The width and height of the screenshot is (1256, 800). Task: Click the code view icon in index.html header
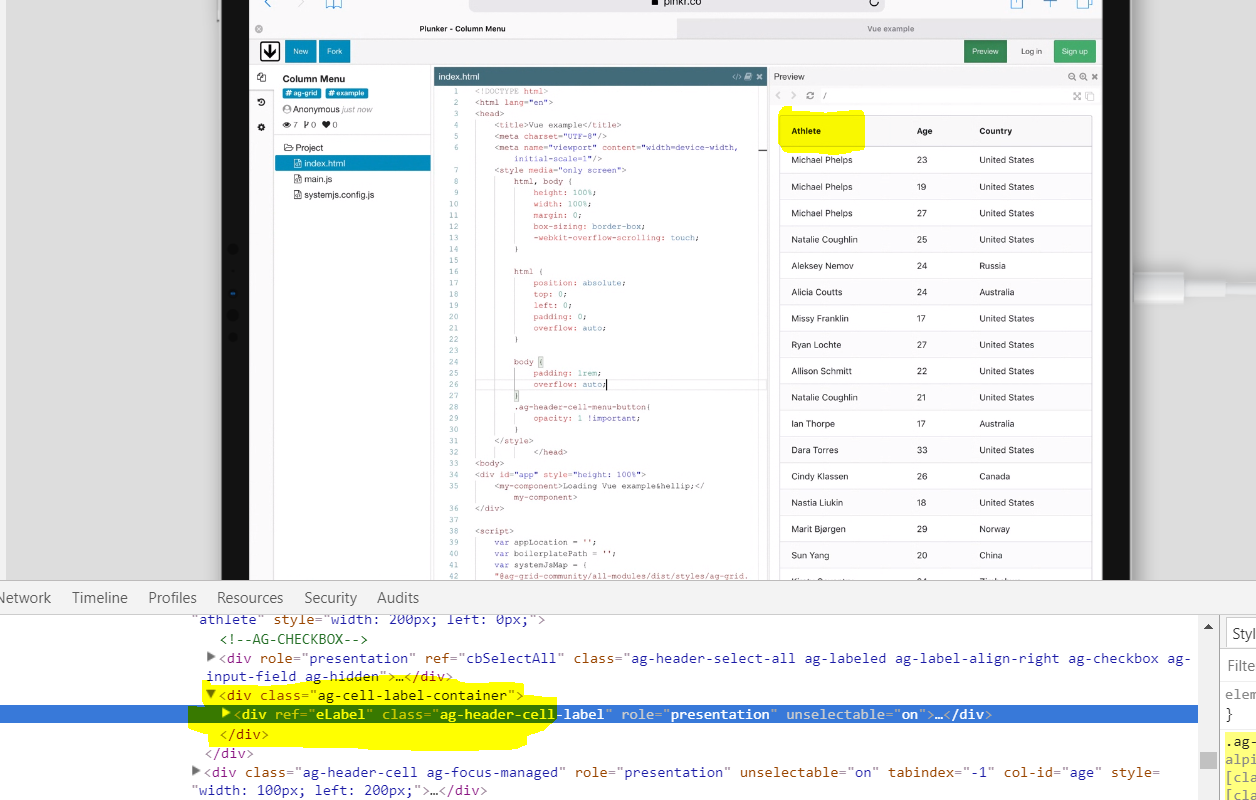[737, 77]
